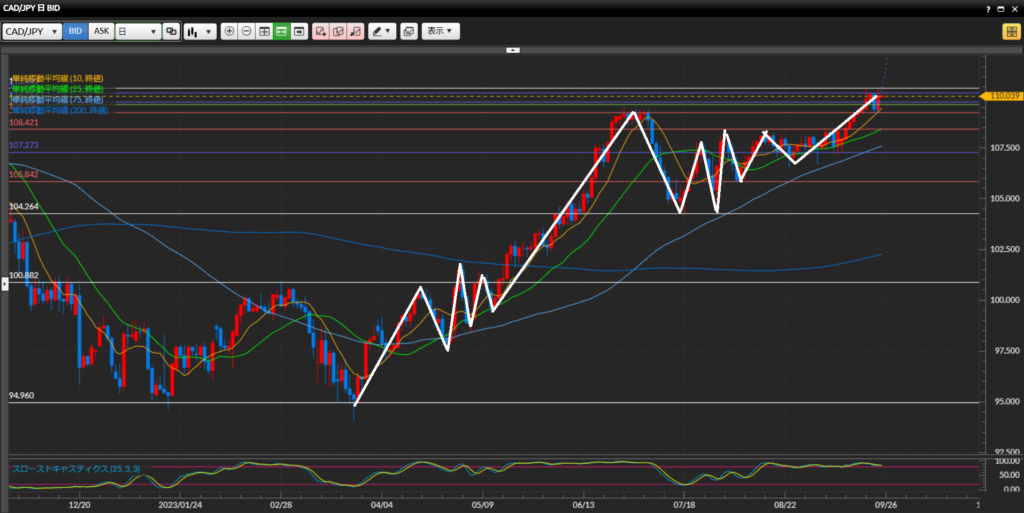Image resolution: width=1024 pixels, height=513 pixels.
Task: Switch price display to BID
Action: coord(76,31)
